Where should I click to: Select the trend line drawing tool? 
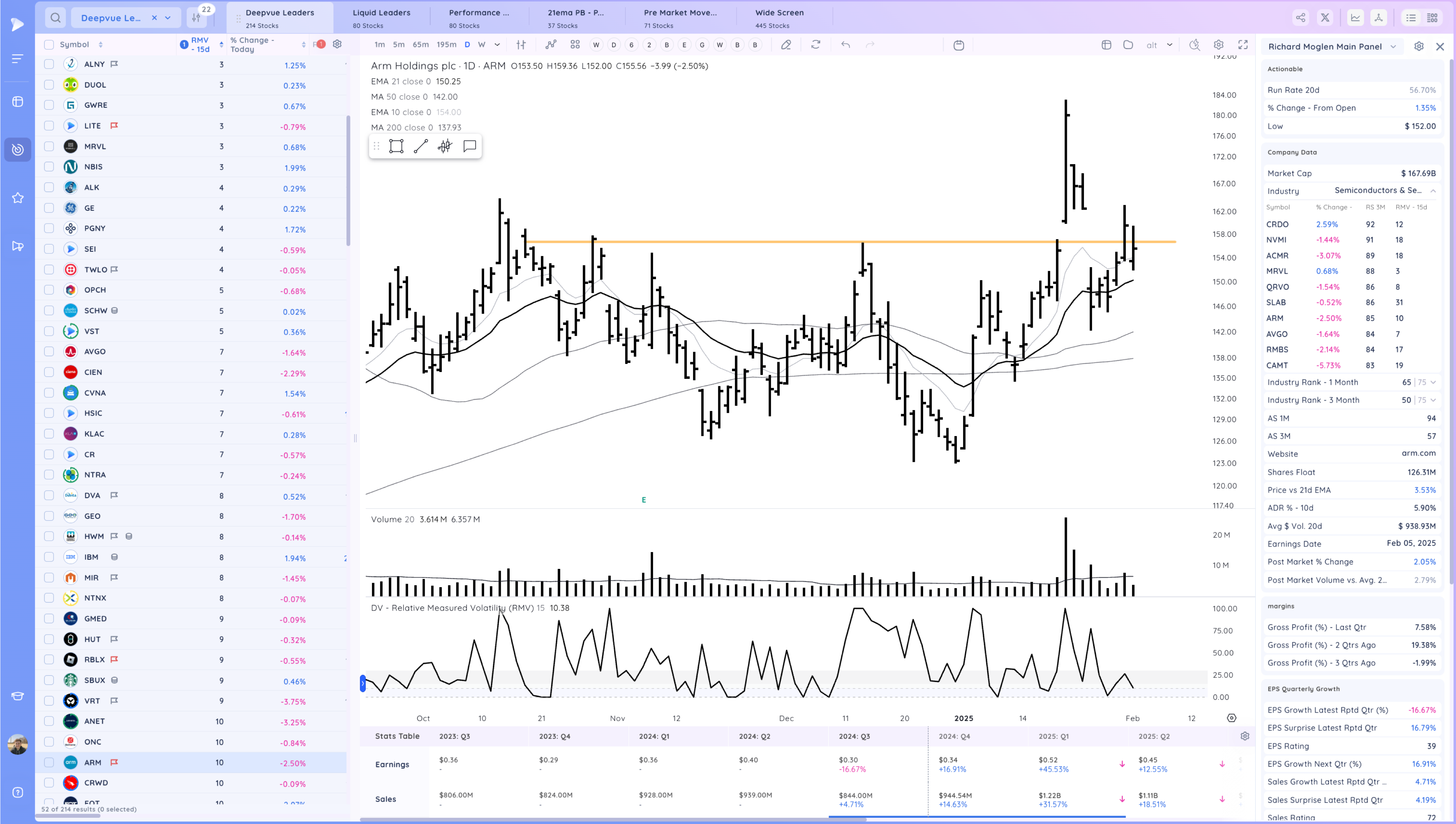(x=420, y=147)
